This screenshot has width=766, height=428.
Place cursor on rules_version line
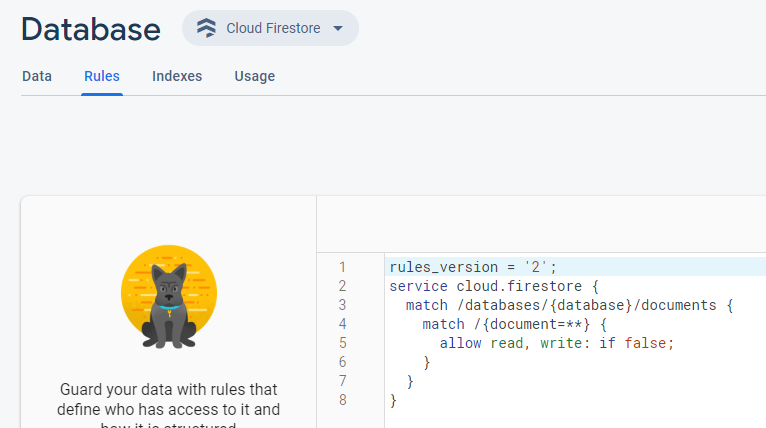click(472, 267)
